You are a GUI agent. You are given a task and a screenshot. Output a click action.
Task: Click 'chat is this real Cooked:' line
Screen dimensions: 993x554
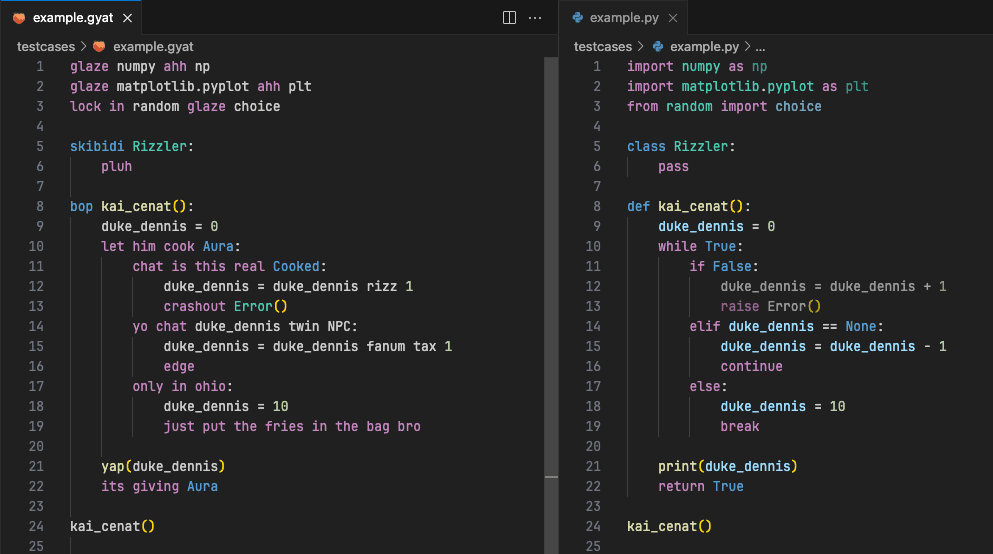point(229,267)
